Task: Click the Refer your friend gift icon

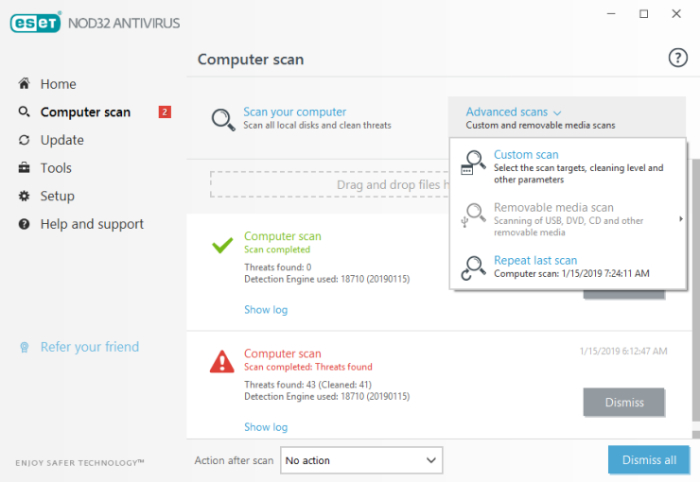Action: click(25, 347)
